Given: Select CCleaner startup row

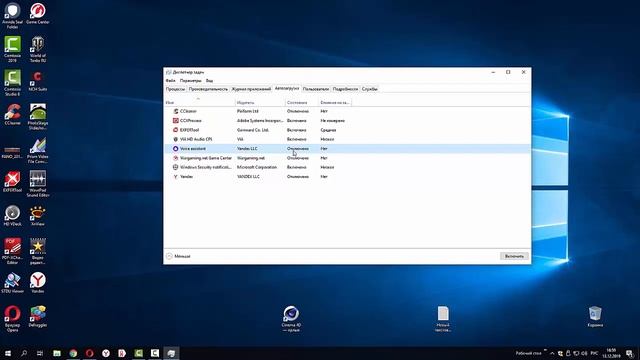Looking at the screenshot, I should click(x=347, y=111).
